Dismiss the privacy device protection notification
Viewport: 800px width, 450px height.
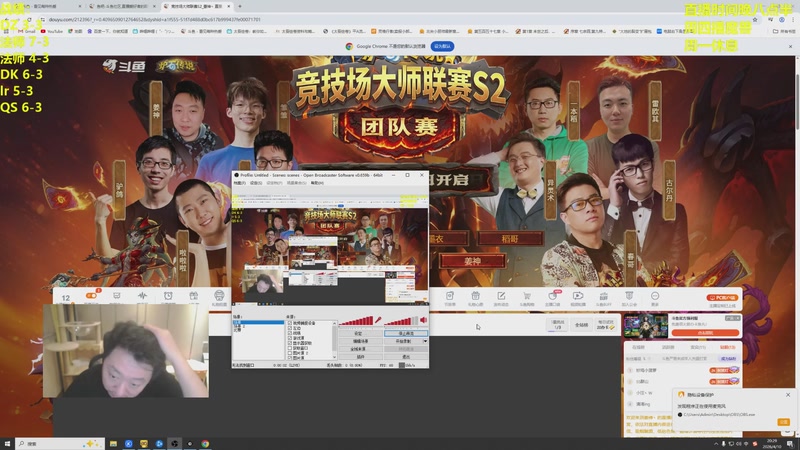[x=788, y=395]
